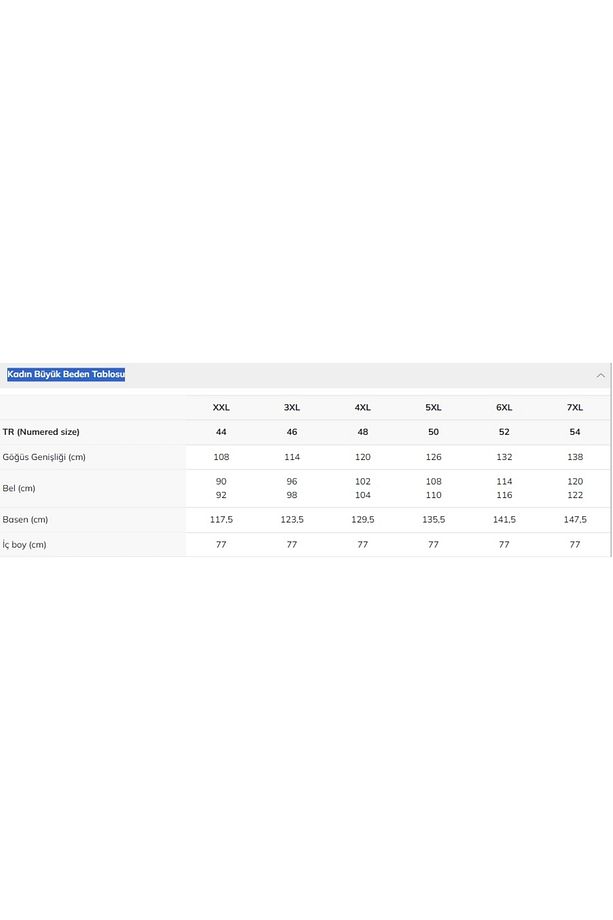Select the 7XL column header
Image resolution: width=613 pixels, height=920 pixels.
coord(575,407)
